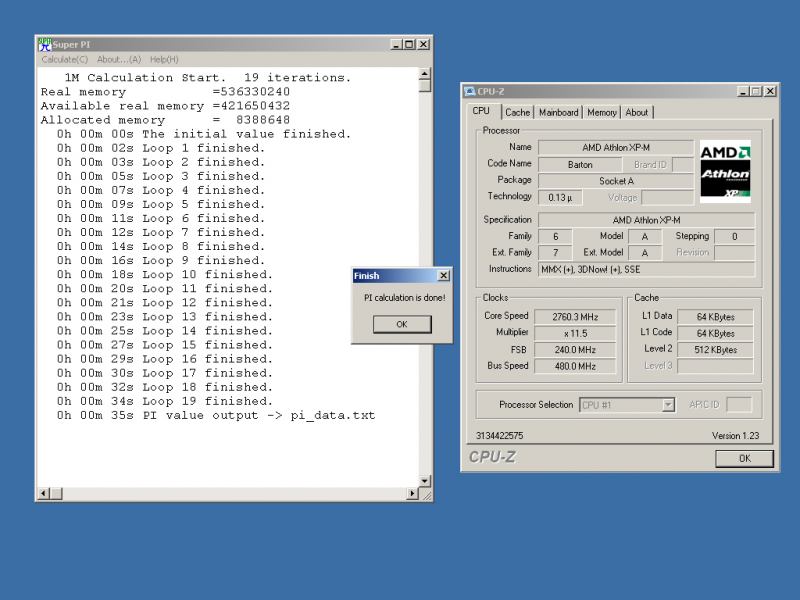The image size is (800, 600).
Task: Open the Help(H) menu in Super PI
Action: 164,60
